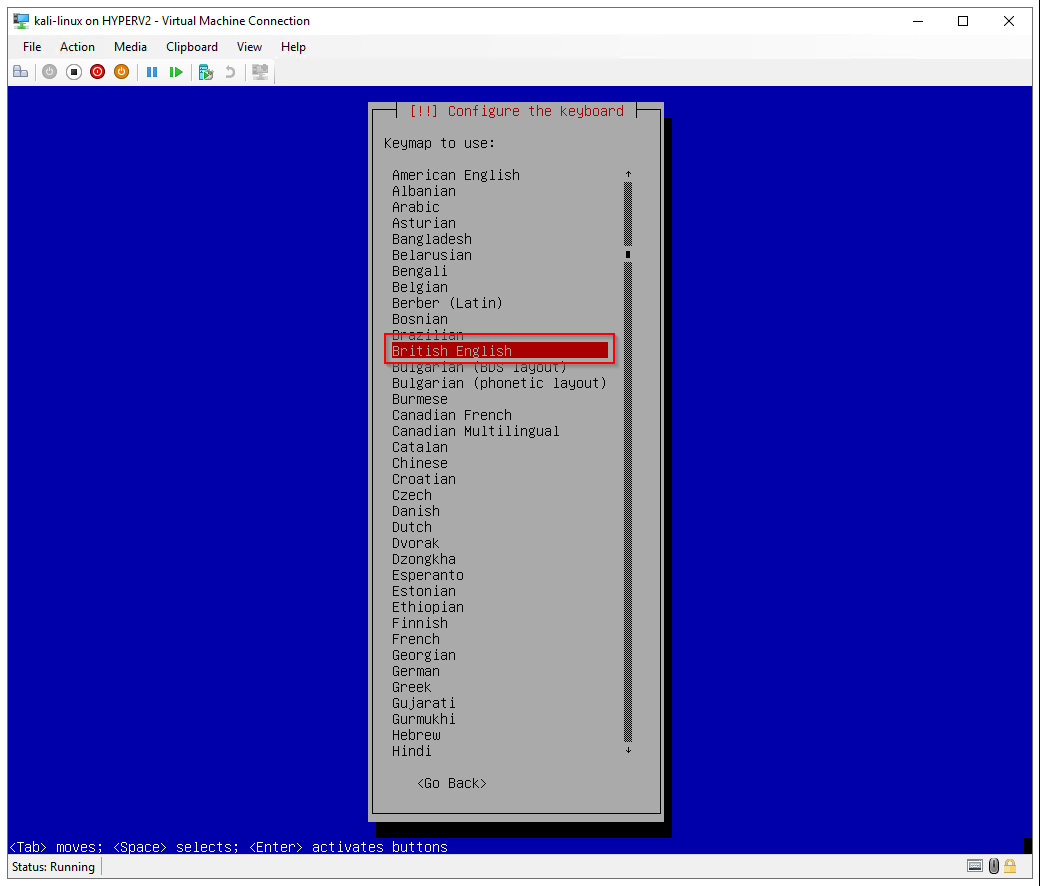1040x886 pixels.
Task: Pause the virtual machine using the pause icon
Action: (x=152, y=72)
